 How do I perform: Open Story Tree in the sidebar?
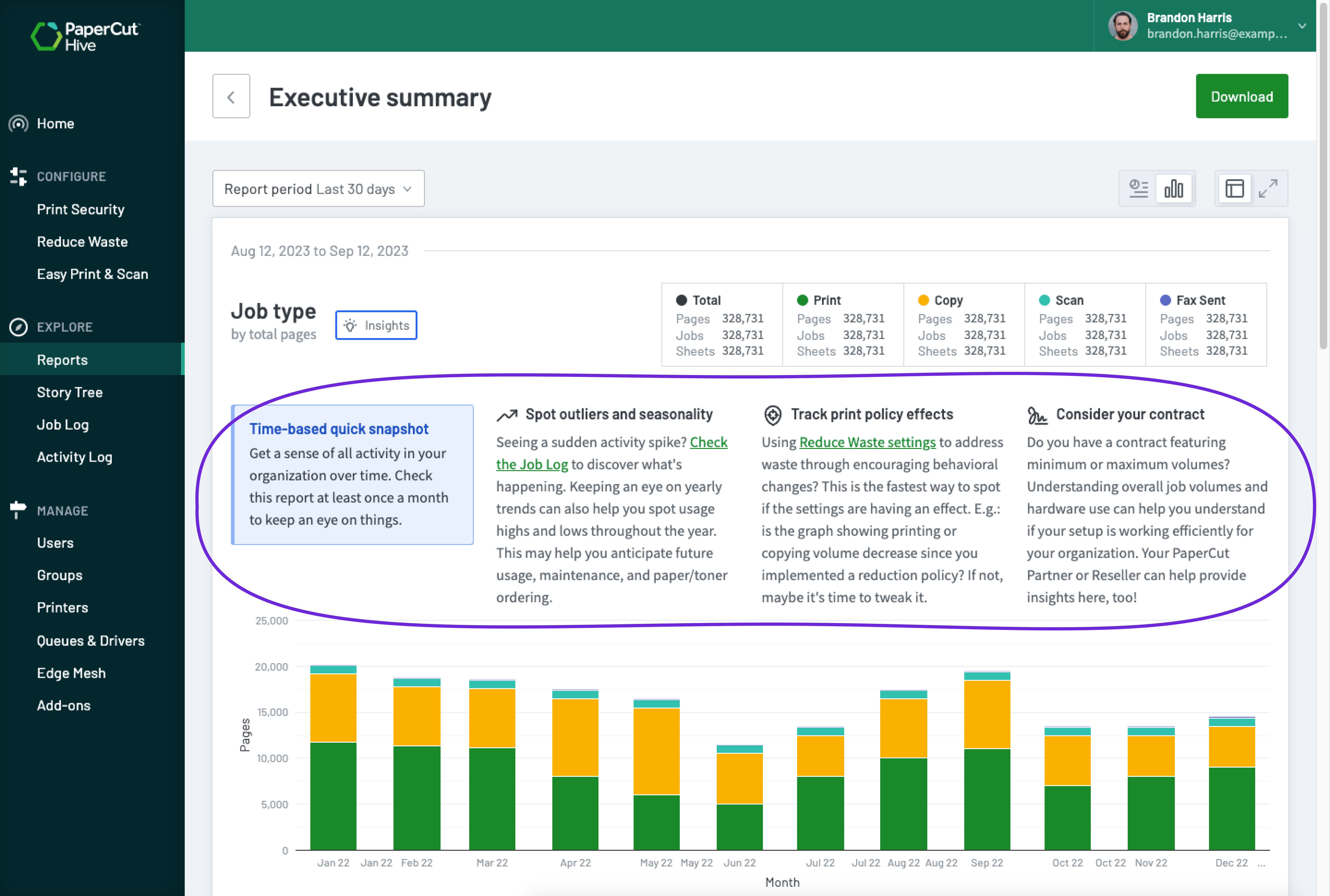click(x=70, y=393)
